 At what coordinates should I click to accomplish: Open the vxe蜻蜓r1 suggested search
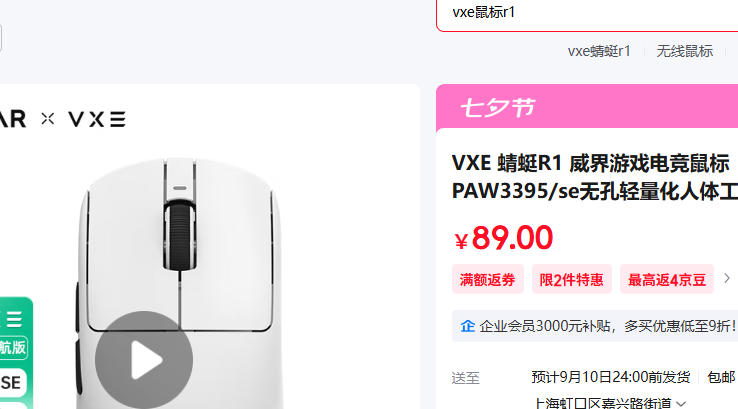point(599,51)
